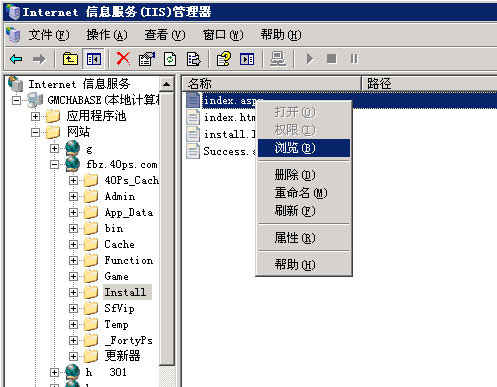Click the IIS icon in menu bar
The image size is (497, 387).
[x=13, y=35]
